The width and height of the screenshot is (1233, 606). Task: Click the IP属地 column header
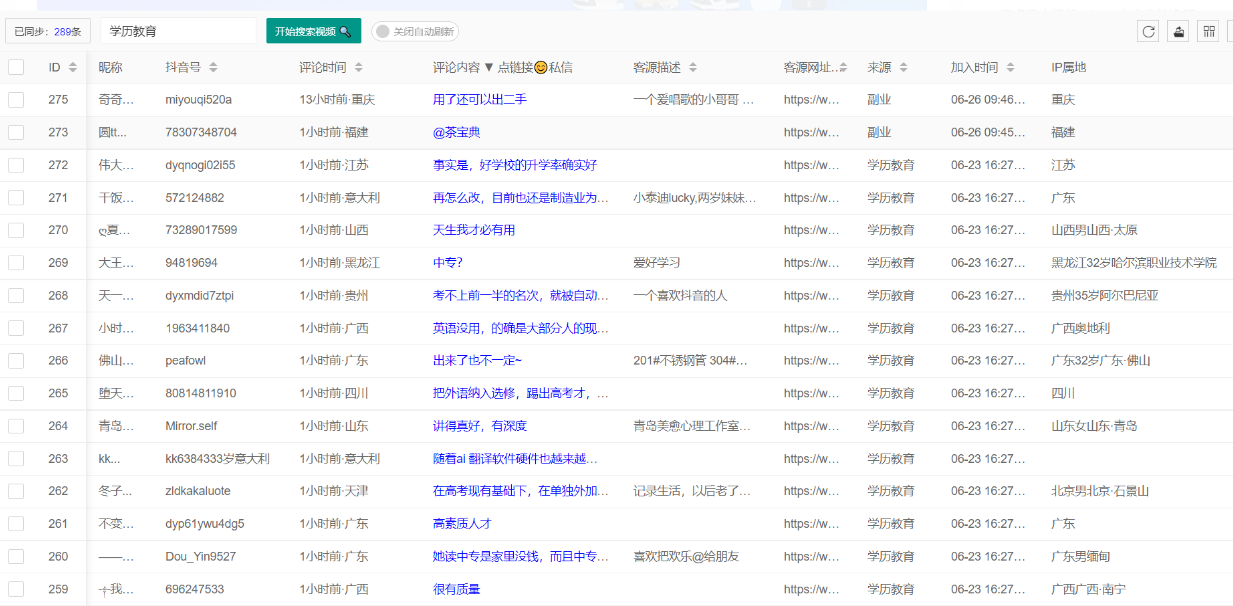1069,67
